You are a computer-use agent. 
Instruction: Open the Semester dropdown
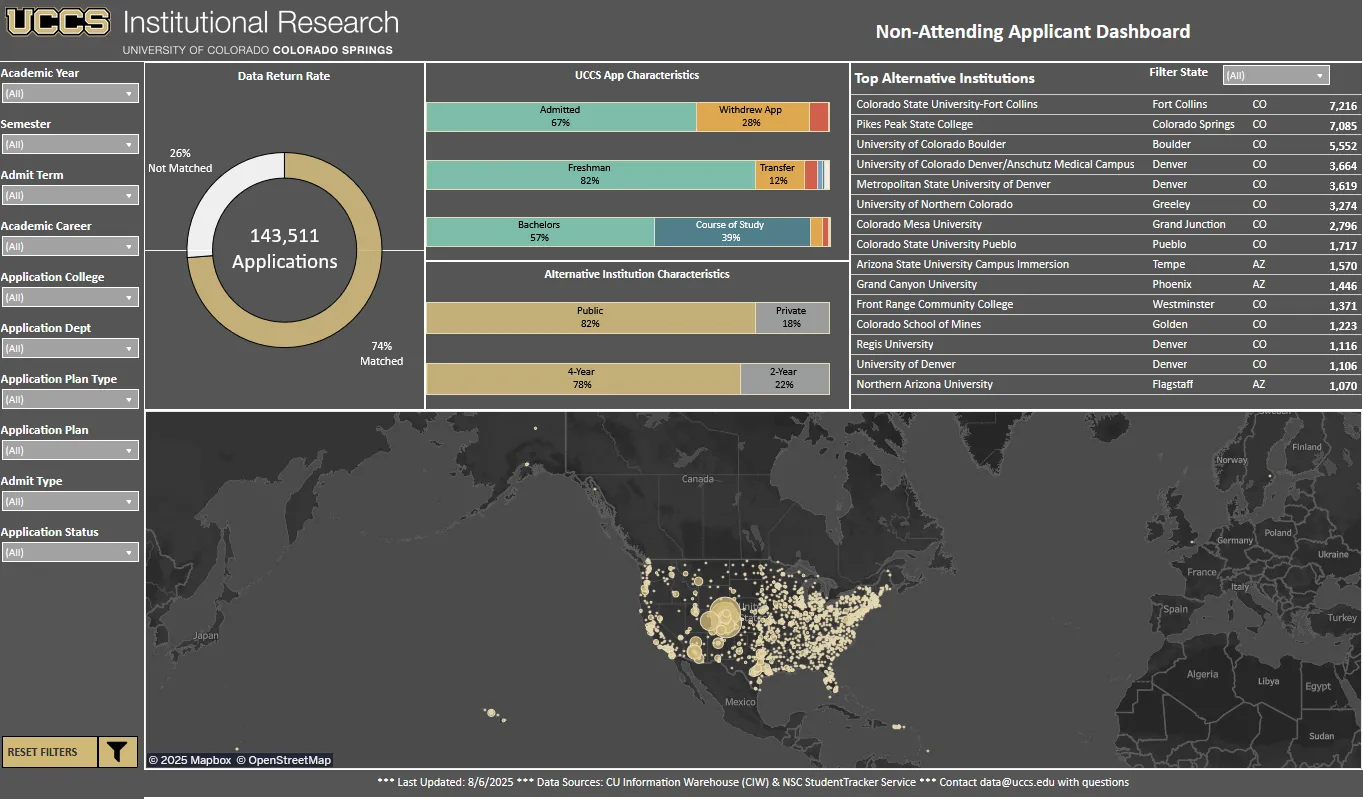(70, 144)
